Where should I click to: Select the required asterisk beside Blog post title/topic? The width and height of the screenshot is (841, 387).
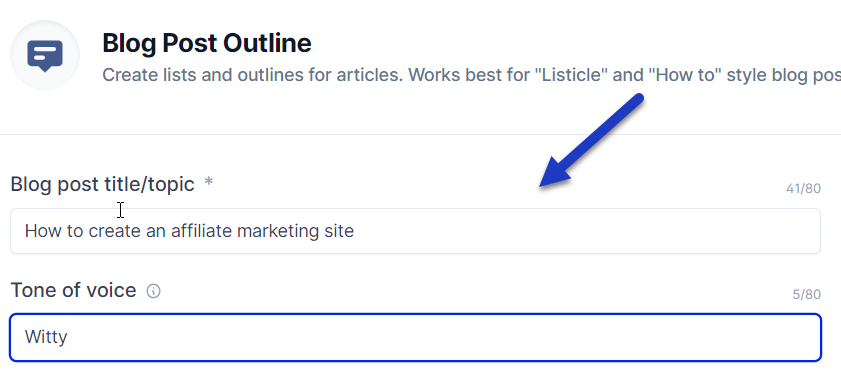[x=209, y=182]
